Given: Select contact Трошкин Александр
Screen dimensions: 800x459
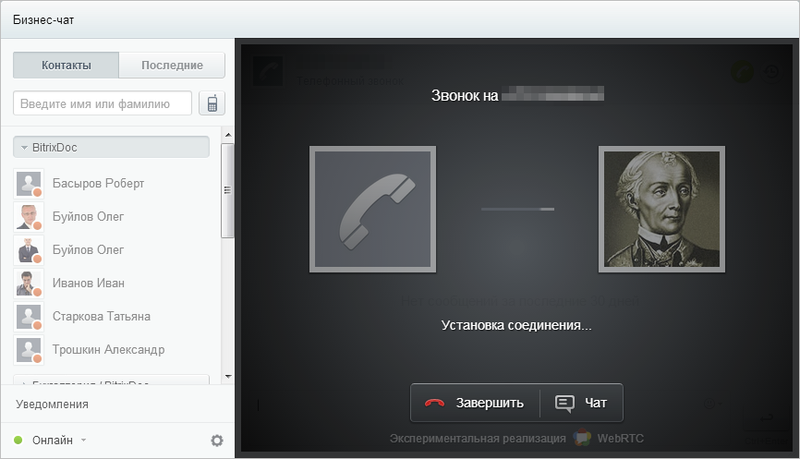Looking at the screenshot, I should point(111,350).
